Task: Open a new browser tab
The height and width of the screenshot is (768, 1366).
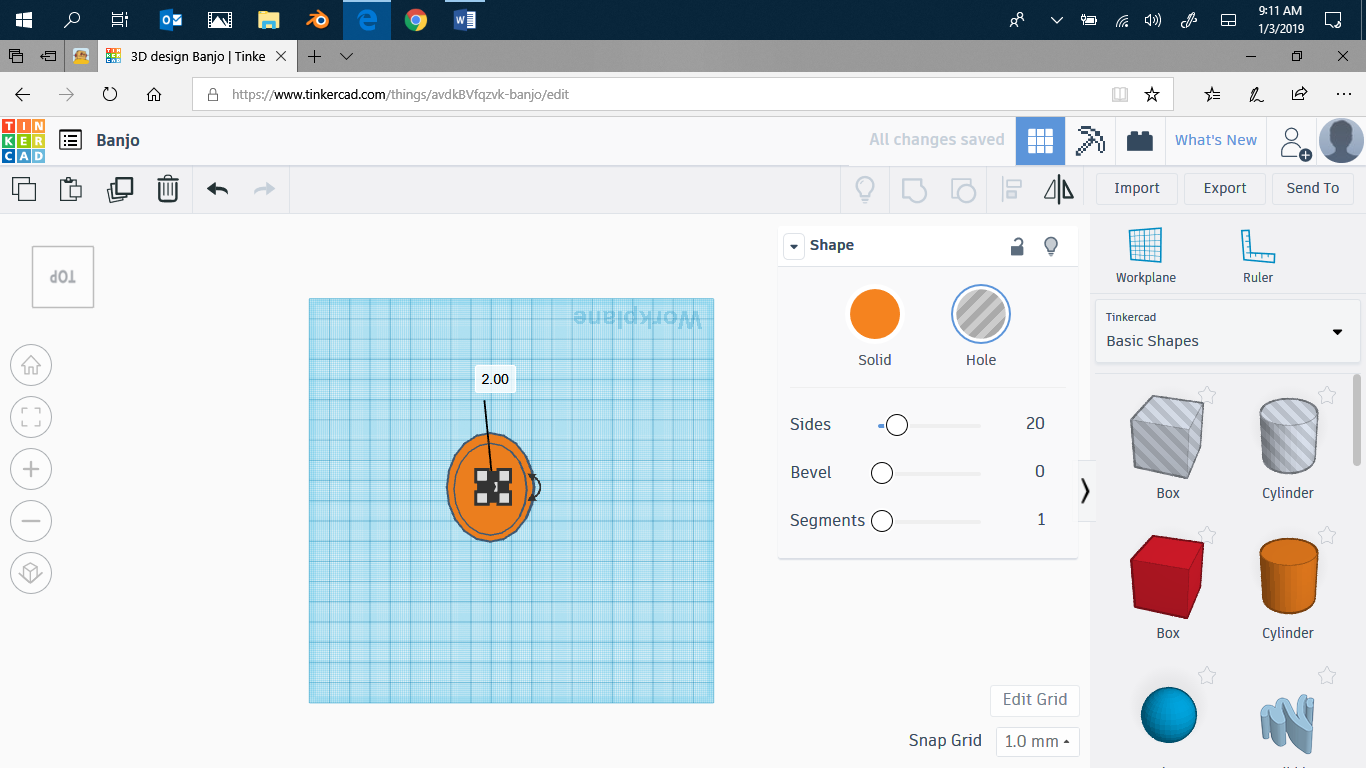Action: click(314, 56)
